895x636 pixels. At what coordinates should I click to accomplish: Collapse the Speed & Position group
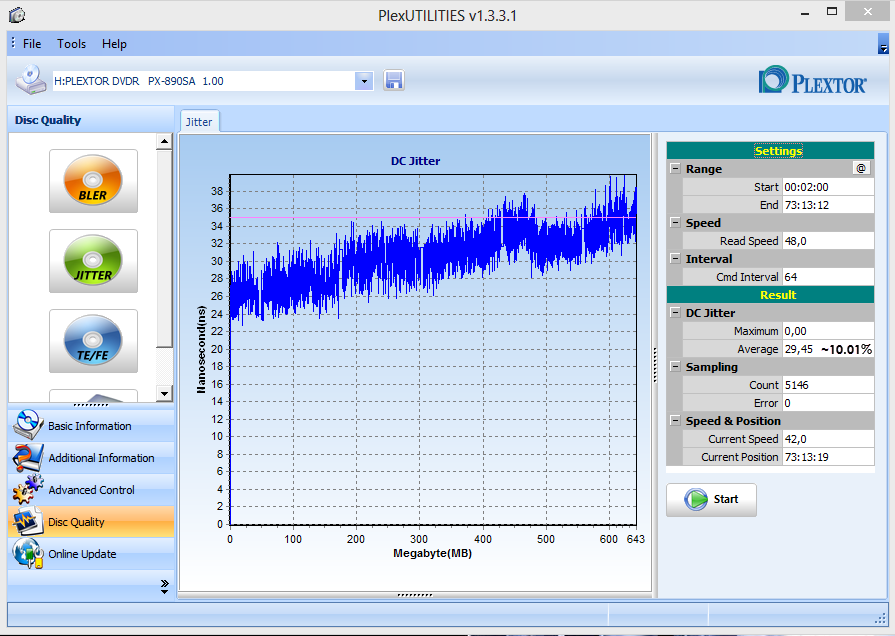[675, 421]
